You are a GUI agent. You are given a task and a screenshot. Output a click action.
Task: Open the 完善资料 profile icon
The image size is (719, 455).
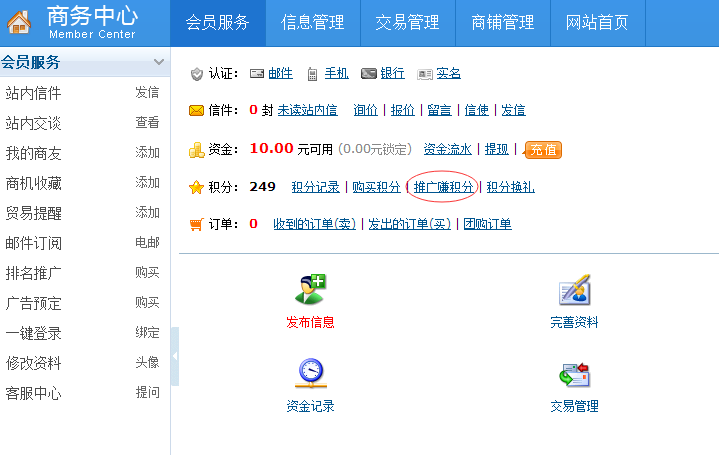[574, 290]
